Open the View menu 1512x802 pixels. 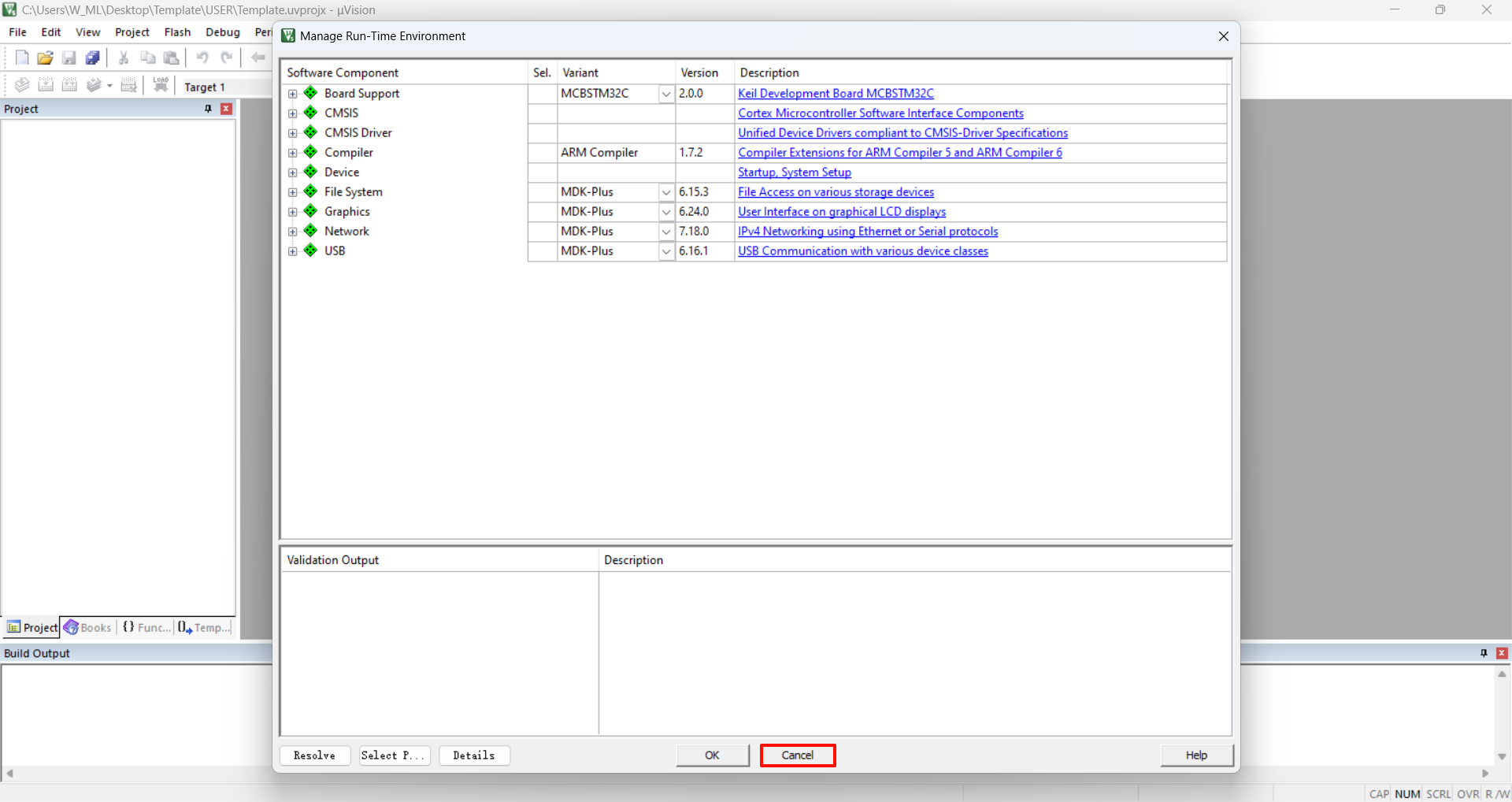(88, 32)
